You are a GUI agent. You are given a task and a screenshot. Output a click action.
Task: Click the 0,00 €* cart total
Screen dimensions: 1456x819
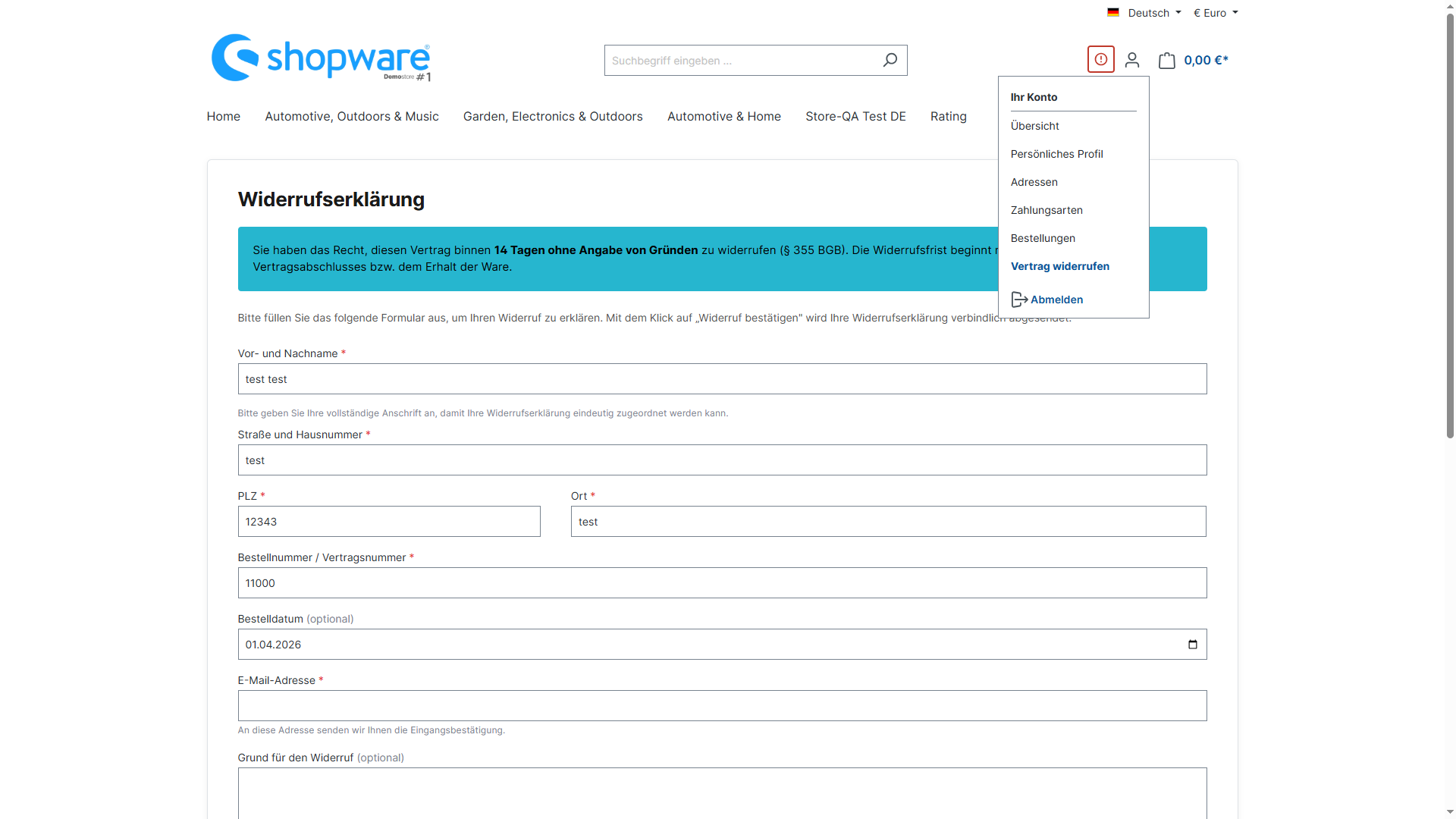click(1206, 60)
